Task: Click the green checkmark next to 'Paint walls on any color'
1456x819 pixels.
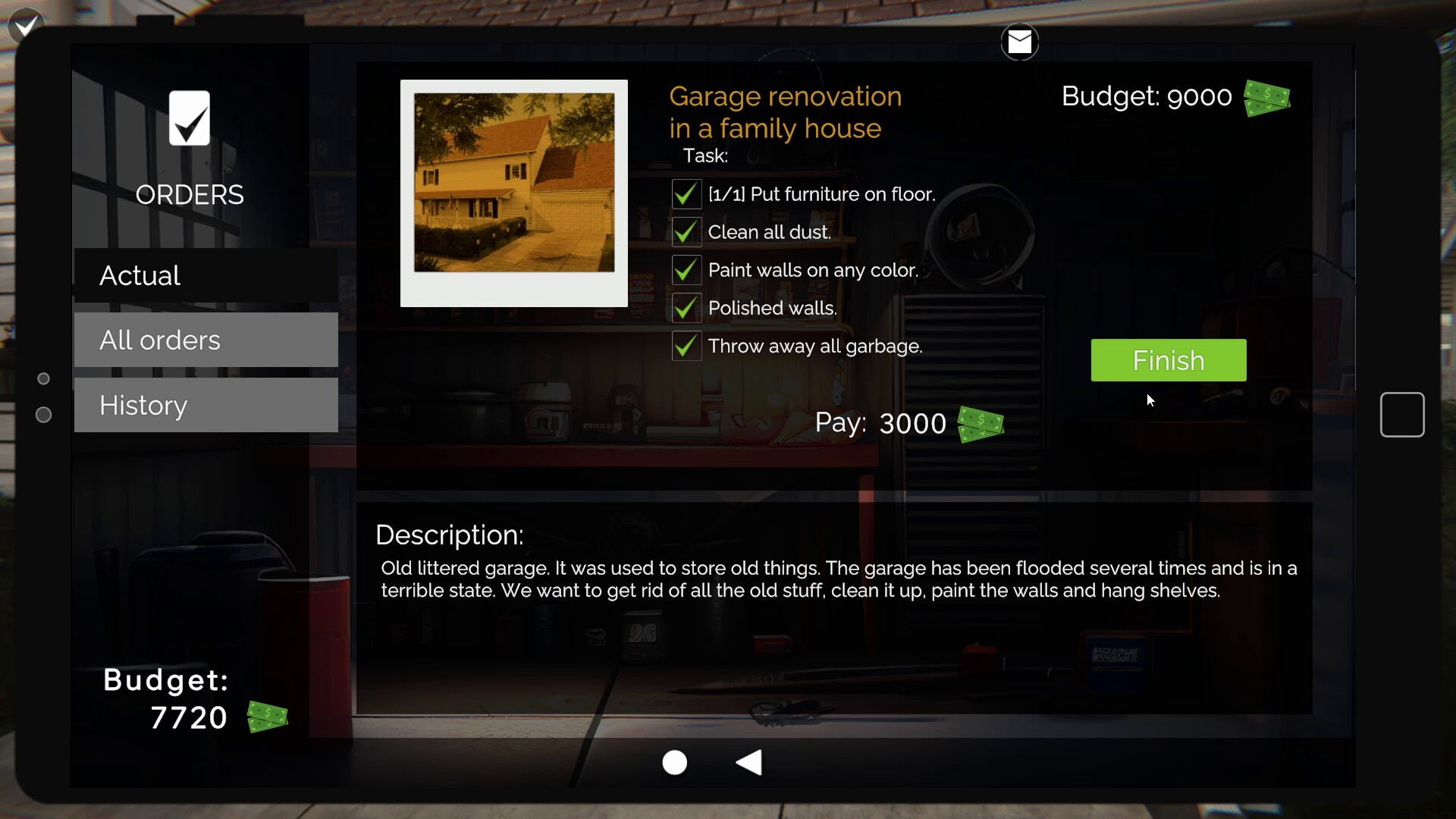Action: [x=686, y=270]
